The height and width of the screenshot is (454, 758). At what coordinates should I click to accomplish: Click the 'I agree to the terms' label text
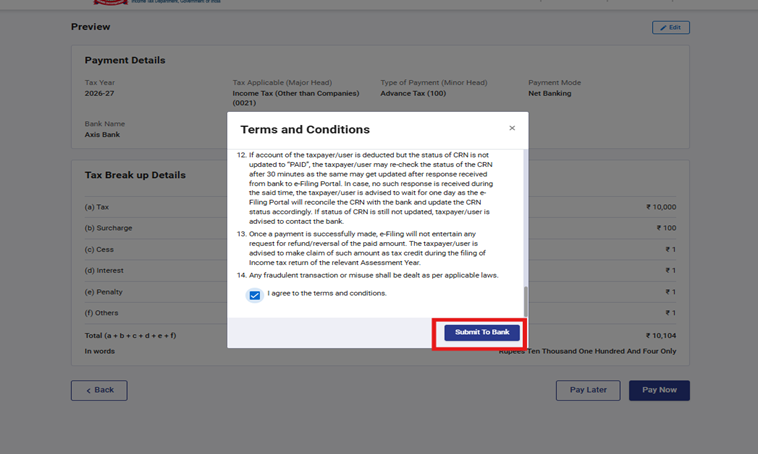click(x=327, y=294)
